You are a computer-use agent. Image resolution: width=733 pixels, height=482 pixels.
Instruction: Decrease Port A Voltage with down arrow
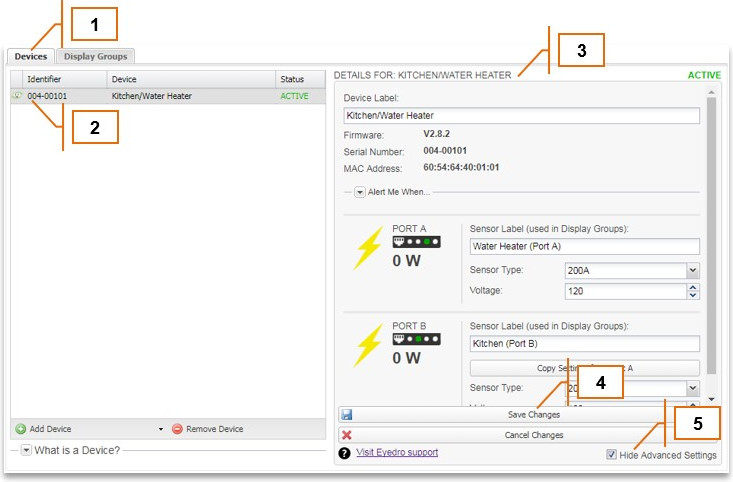(693, 295)
